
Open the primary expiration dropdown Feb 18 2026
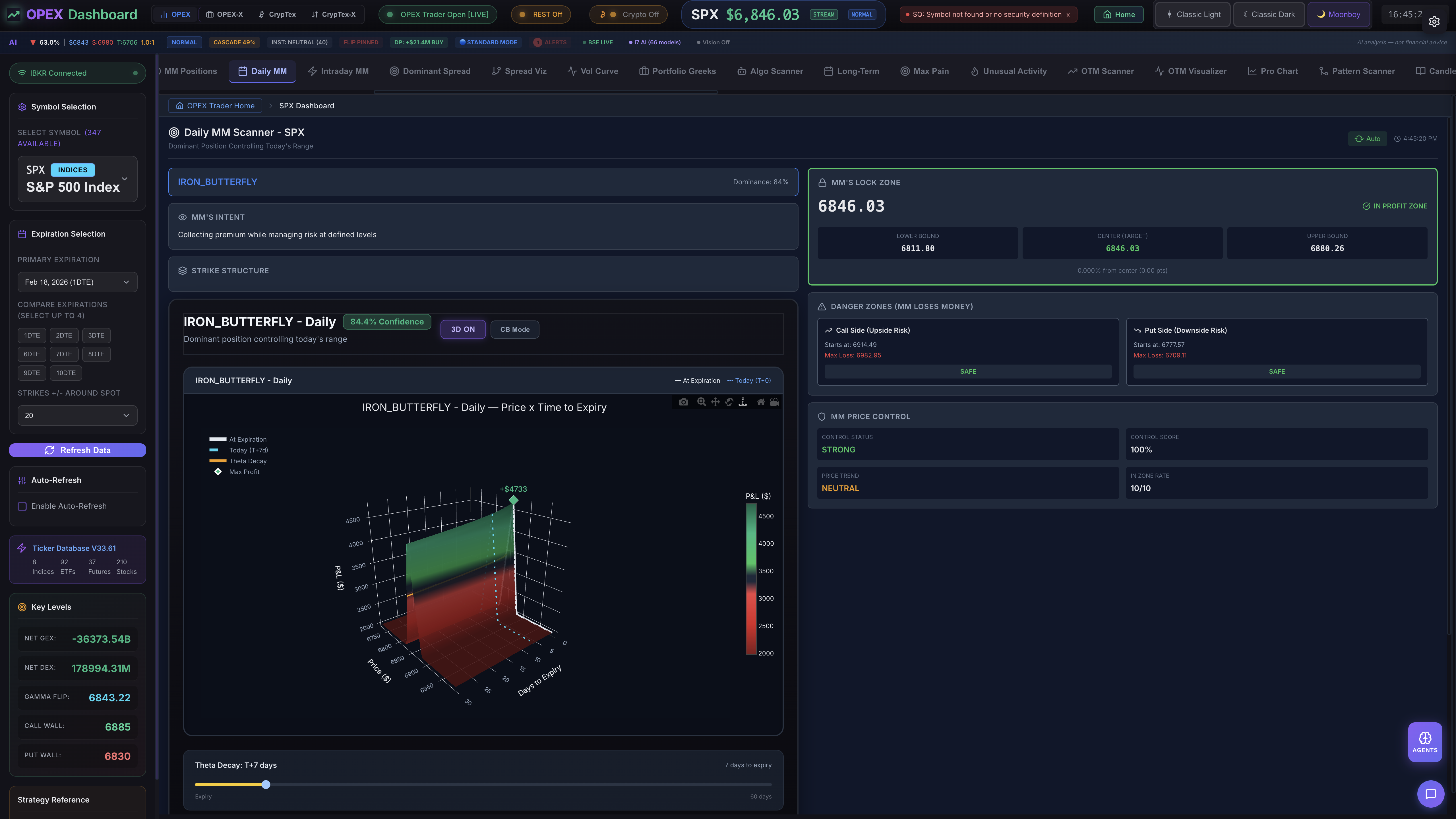pos(77,282)
